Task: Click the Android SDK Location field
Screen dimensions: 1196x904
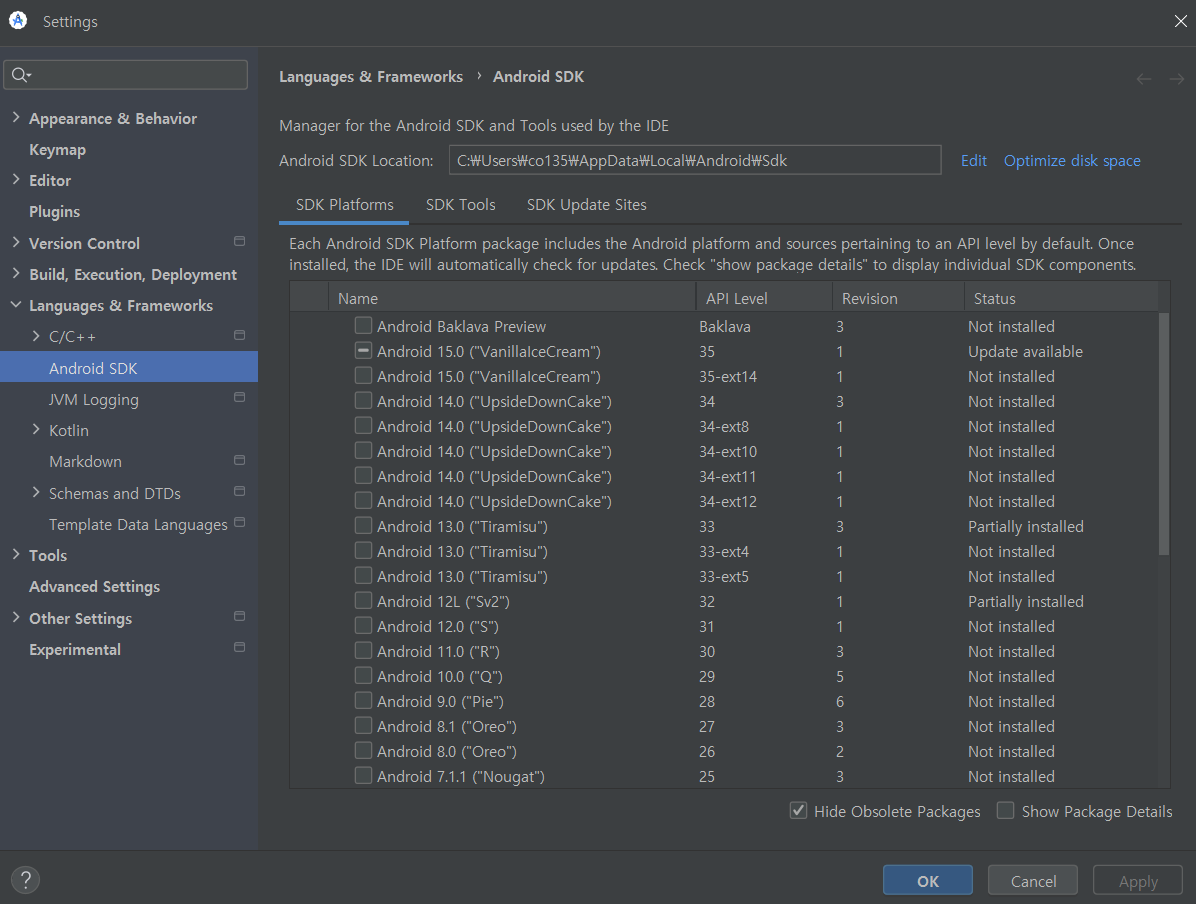Action: click(695, 160)
